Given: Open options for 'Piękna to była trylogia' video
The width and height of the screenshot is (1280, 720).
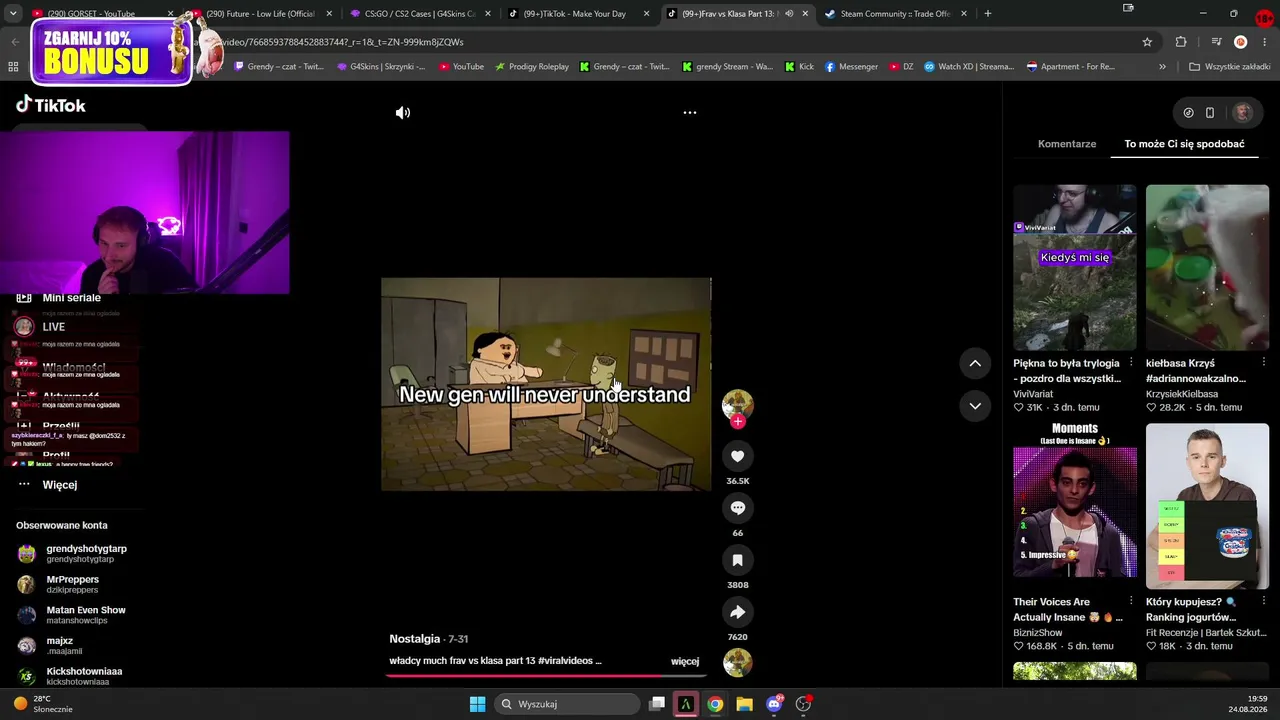Looking at the screenshot, I should pyautogui.click(x=1131, y=363).
